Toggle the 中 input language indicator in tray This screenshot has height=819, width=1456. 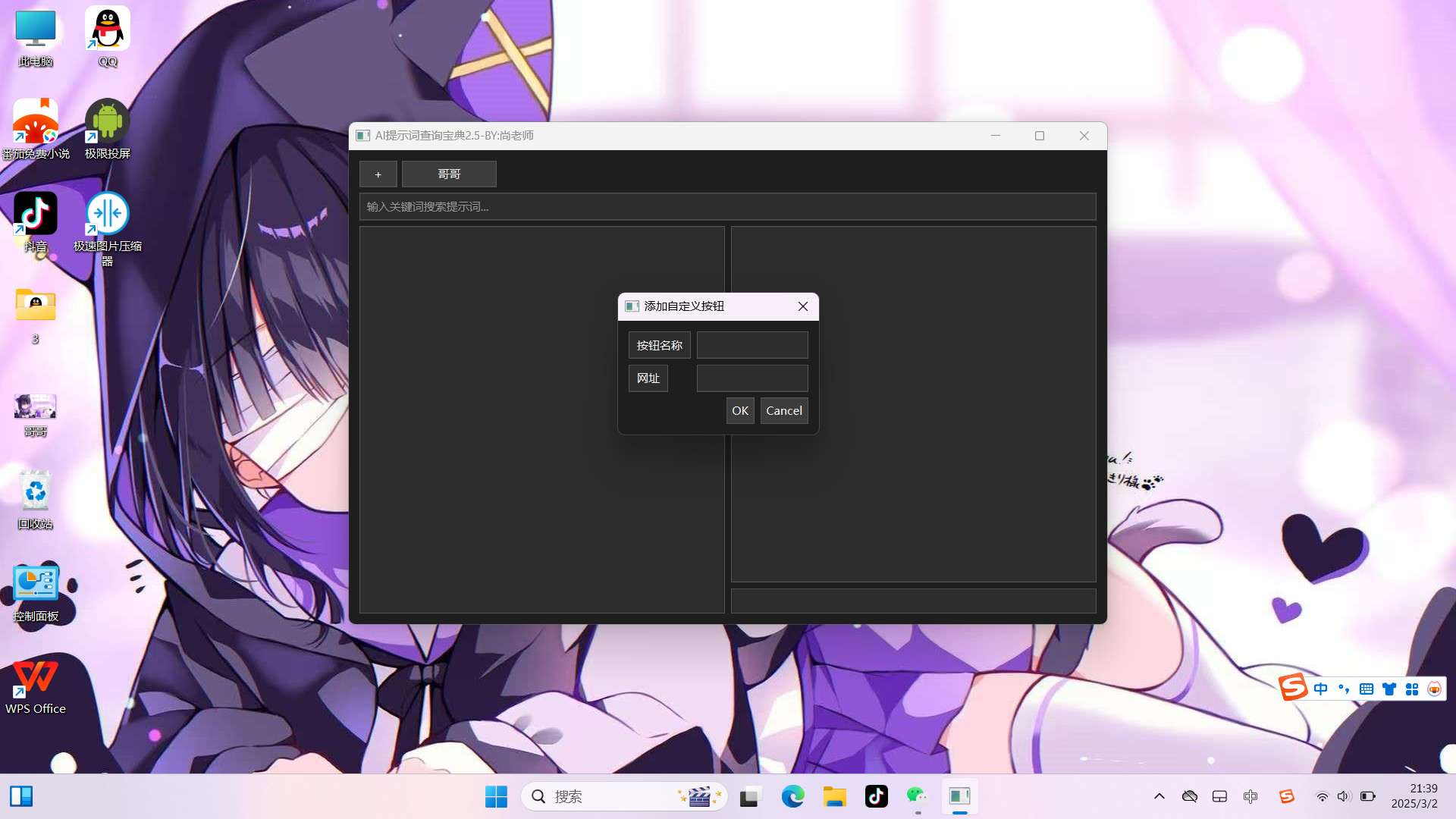[x=1250, y=796]
